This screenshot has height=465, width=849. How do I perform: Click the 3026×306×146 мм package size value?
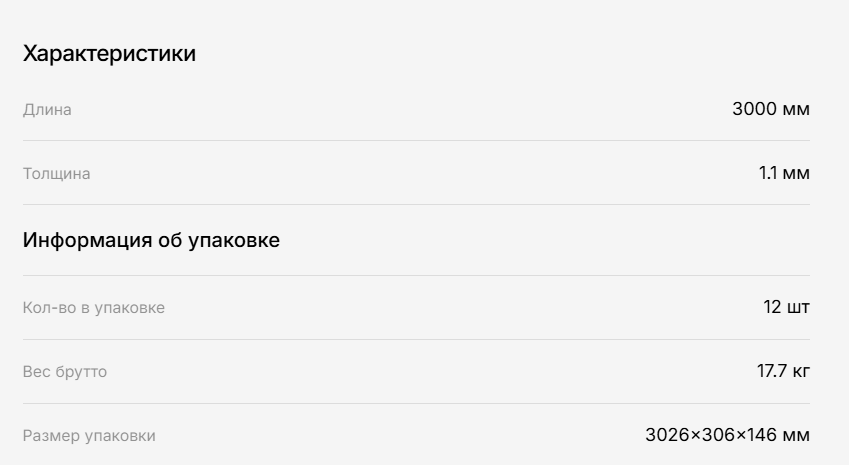728,435
